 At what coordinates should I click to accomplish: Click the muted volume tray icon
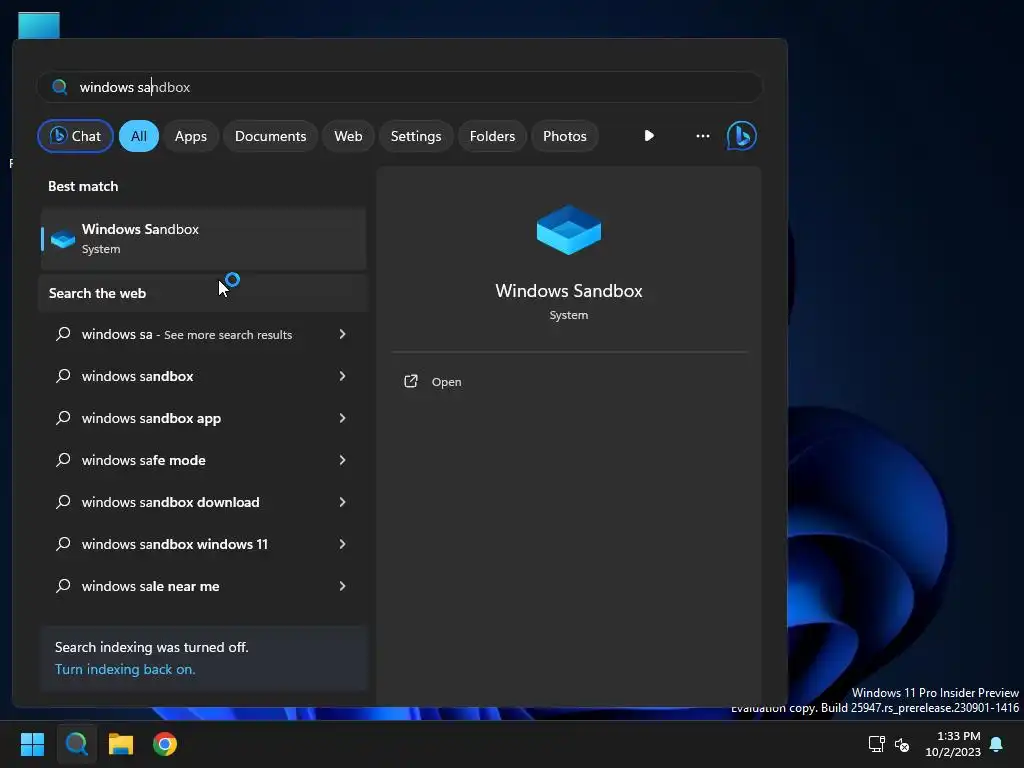pos(902,744)
